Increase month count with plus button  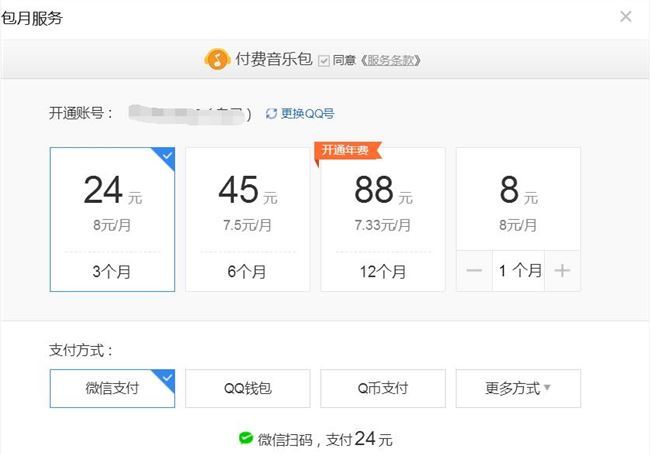point(563,271)
